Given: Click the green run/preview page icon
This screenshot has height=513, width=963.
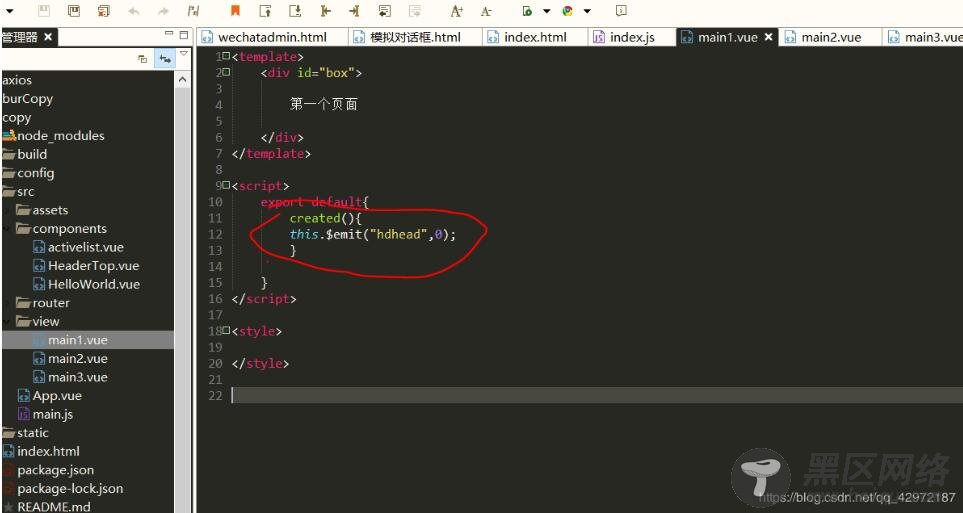Looking at the screenshot, I should click(527, 10).
